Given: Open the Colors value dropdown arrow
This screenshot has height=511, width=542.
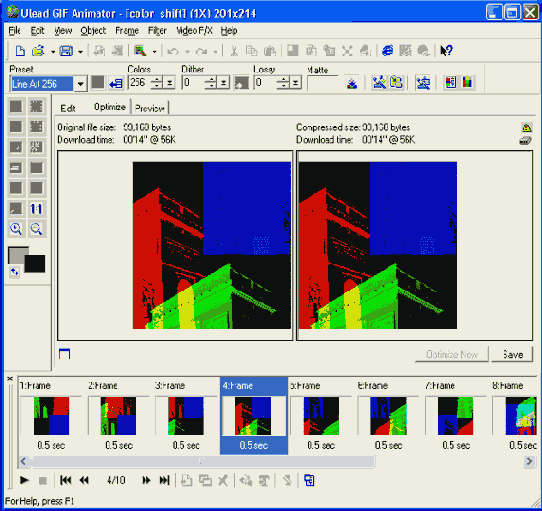Looking at the screenshot, I should pos(170,83).
